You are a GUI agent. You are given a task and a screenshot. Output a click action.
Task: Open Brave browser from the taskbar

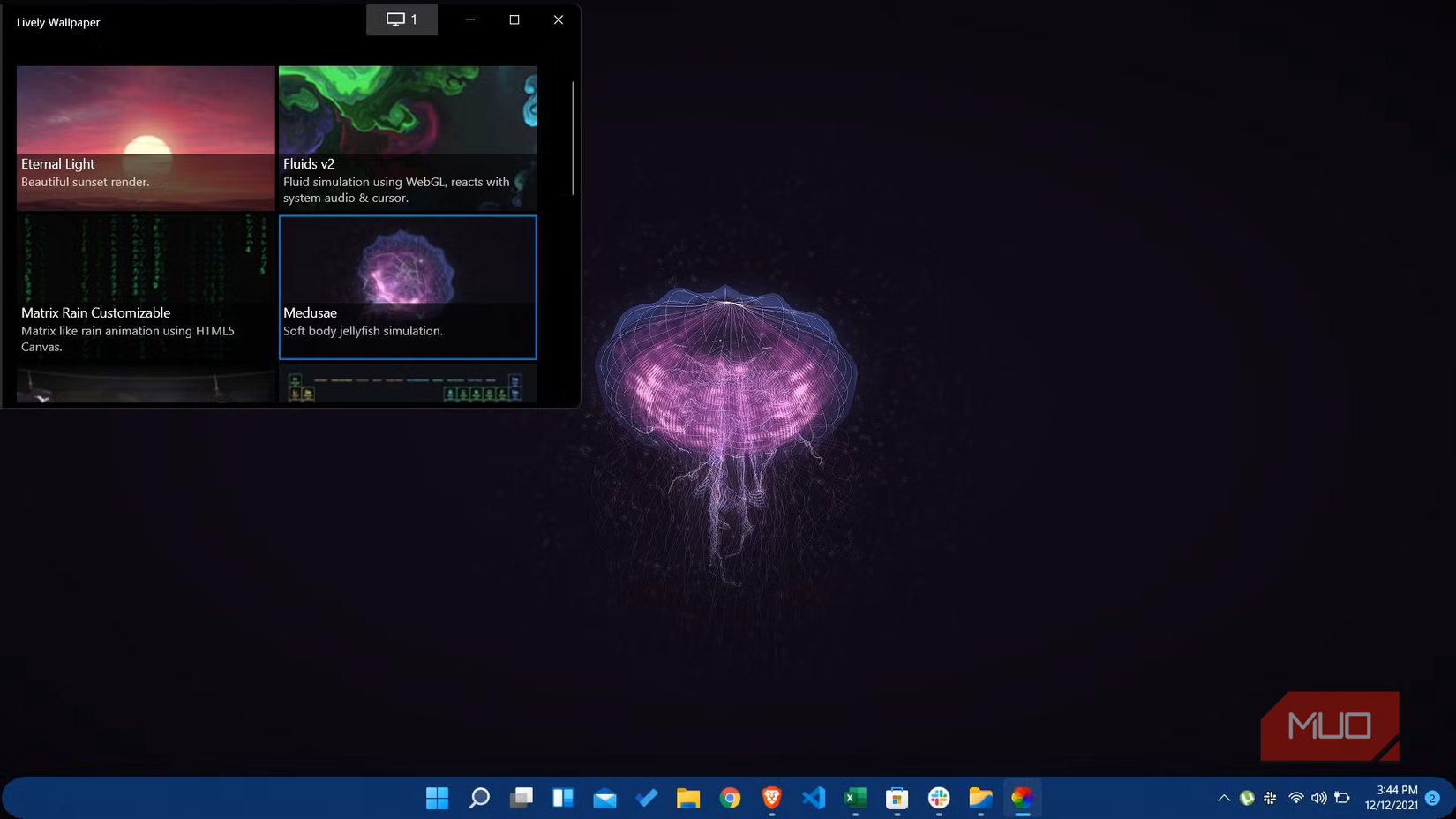(x=771, y=799)
